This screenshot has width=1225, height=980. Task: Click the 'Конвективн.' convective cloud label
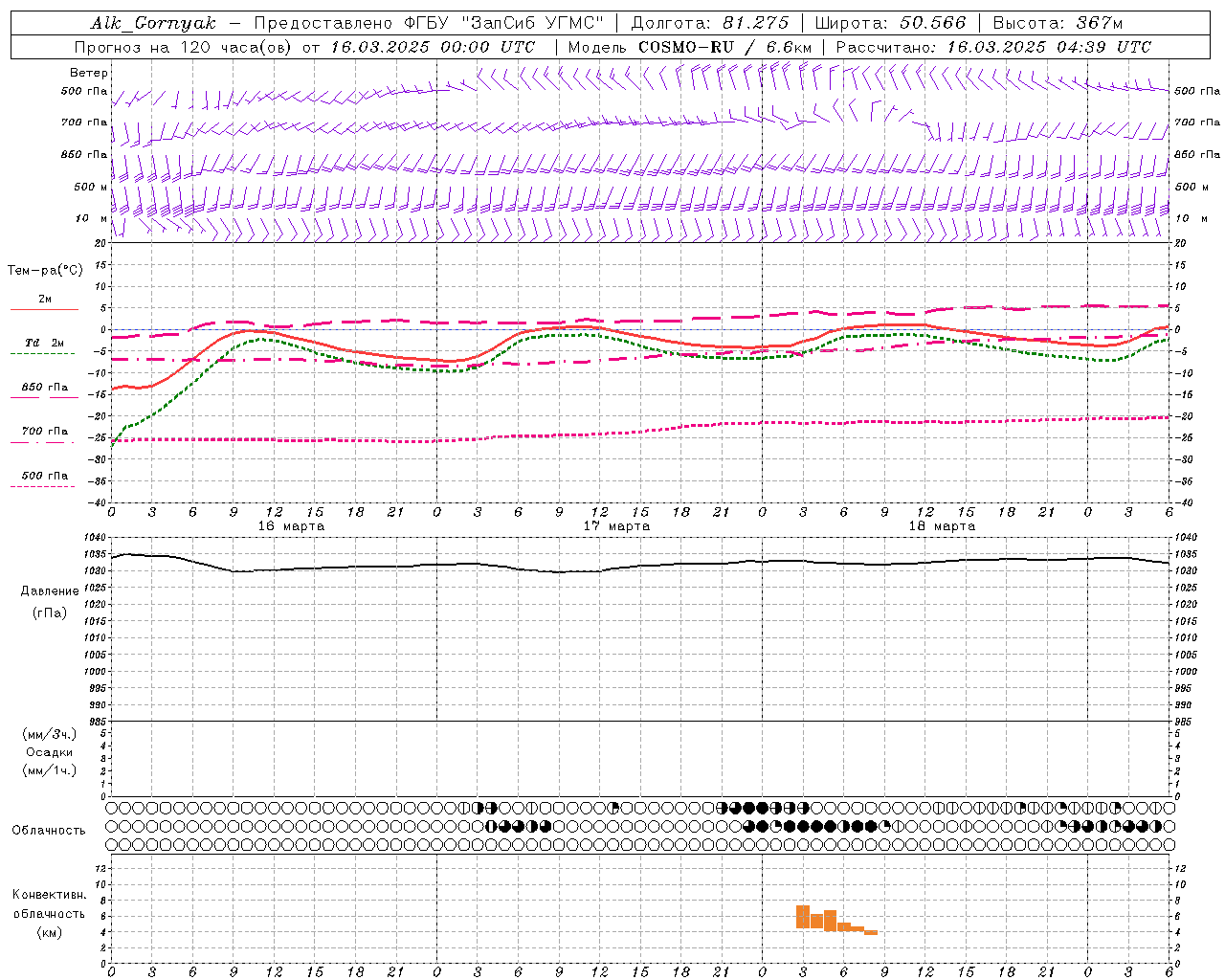(49, 895)
